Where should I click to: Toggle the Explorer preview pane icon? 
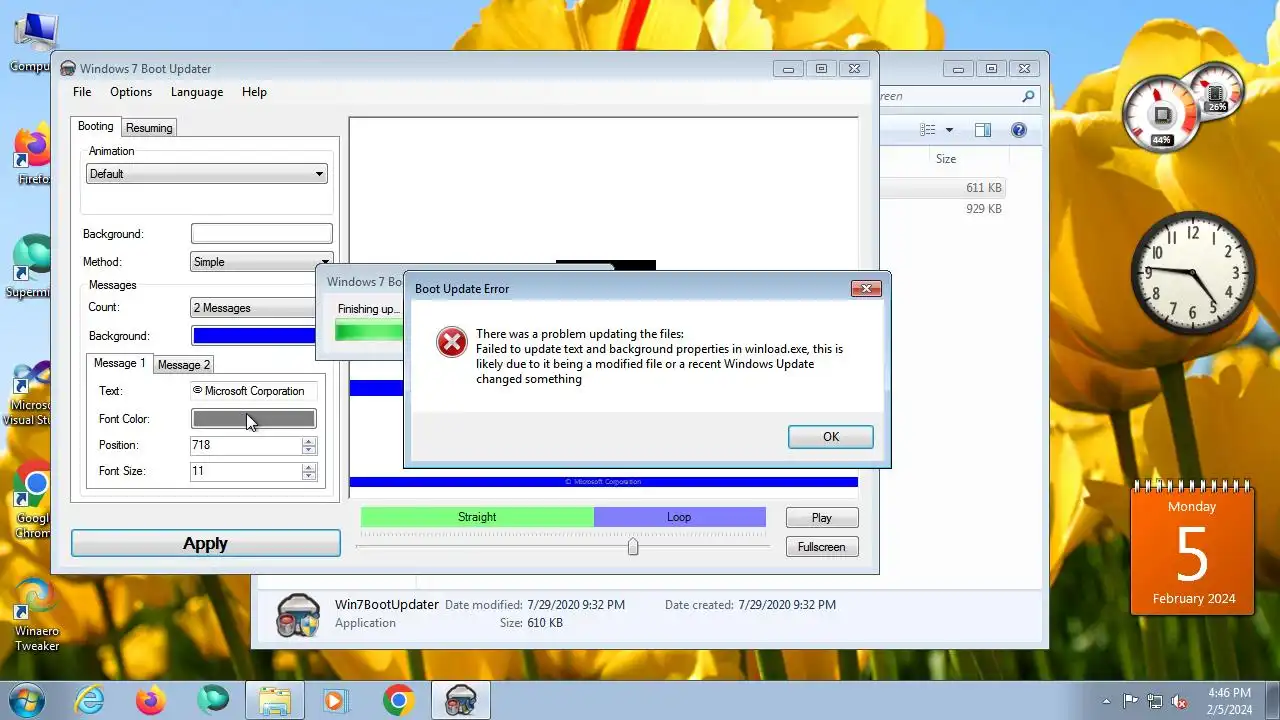click(983, 130)
